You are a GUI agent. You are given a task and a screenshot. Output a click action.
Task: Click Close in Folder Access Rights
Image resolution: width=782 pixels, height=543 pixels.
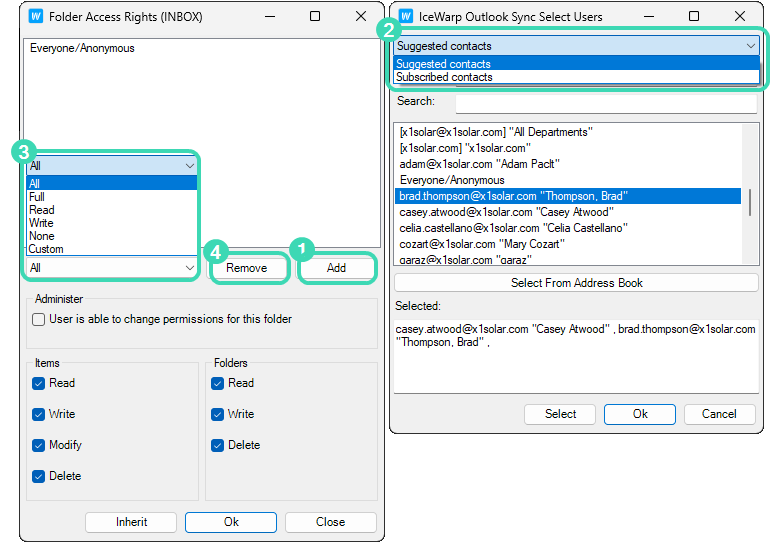[x=331, y=522]
